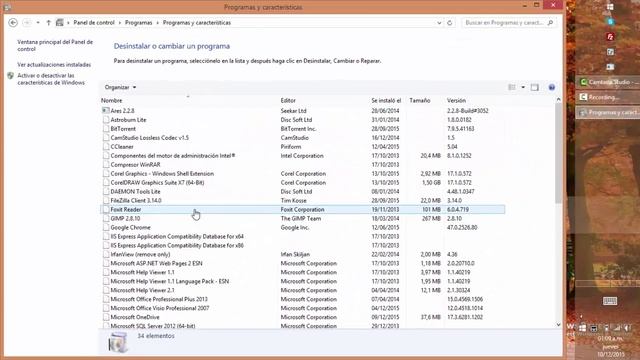Screen dimensions: 640x360
Task: Select Componentes del motor de administración Intel
Action: pos(302,156)
